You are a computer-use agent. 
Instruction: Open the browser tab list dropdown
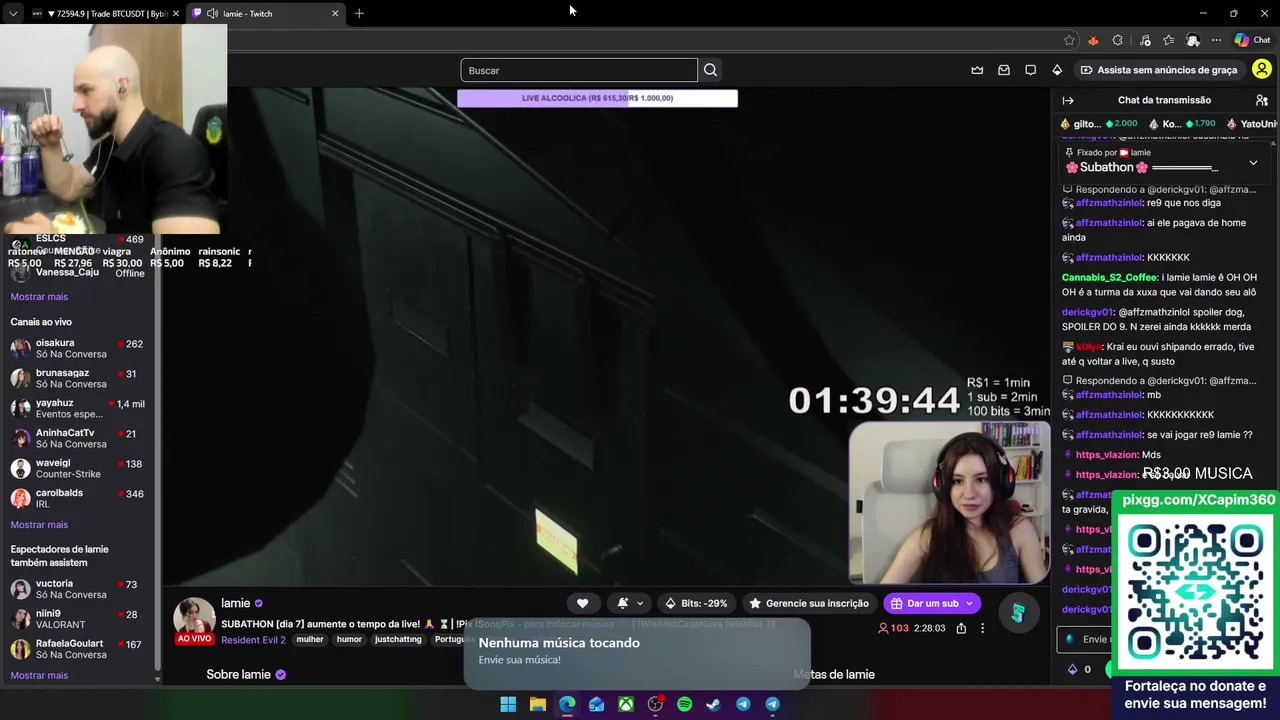pyautogui.click(x=12, y=13)
